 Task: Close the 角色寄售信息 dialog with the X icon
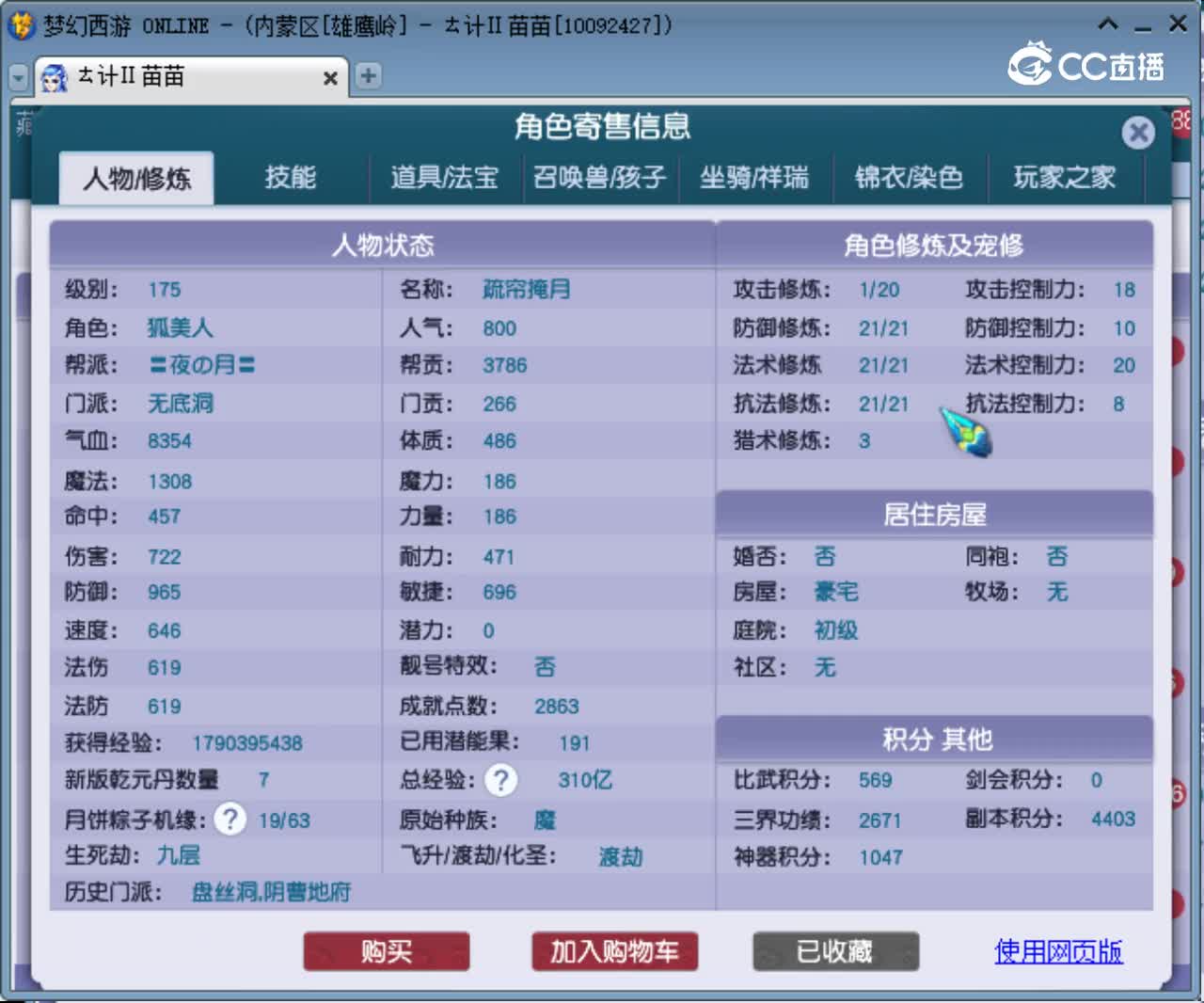point(1138,133)
